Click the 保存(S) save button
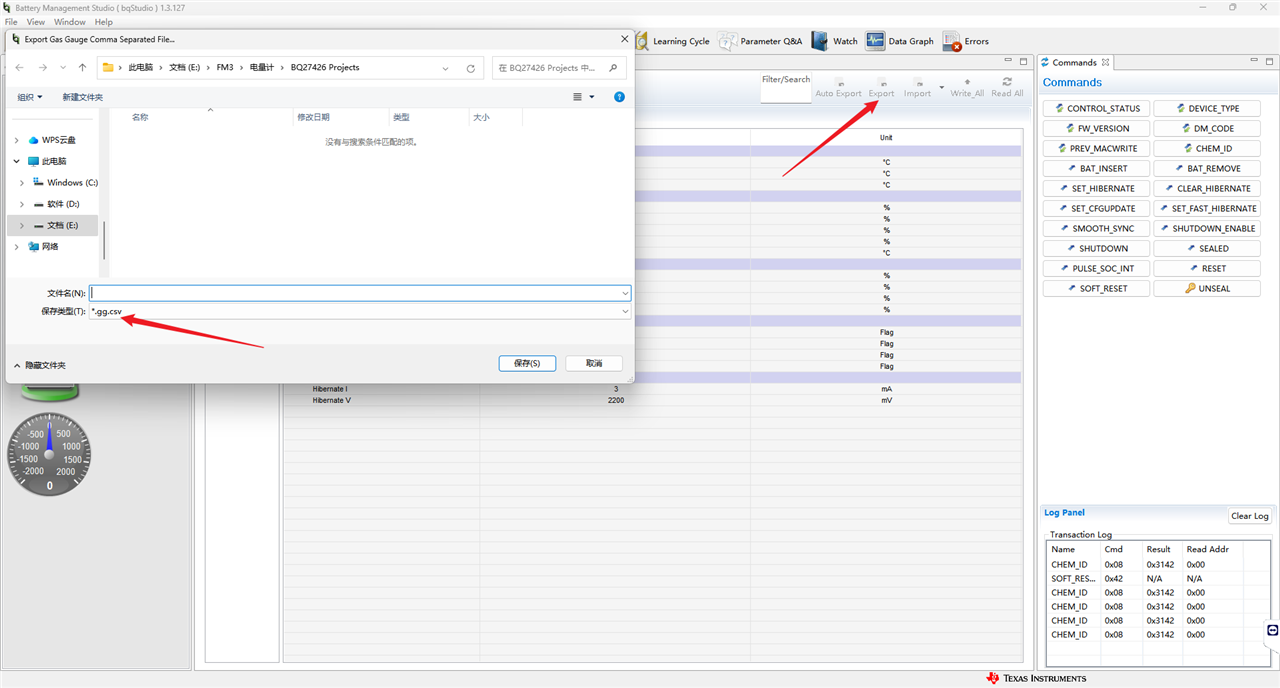Viewport: 1280px width, 688px height. tap(527, 363)
